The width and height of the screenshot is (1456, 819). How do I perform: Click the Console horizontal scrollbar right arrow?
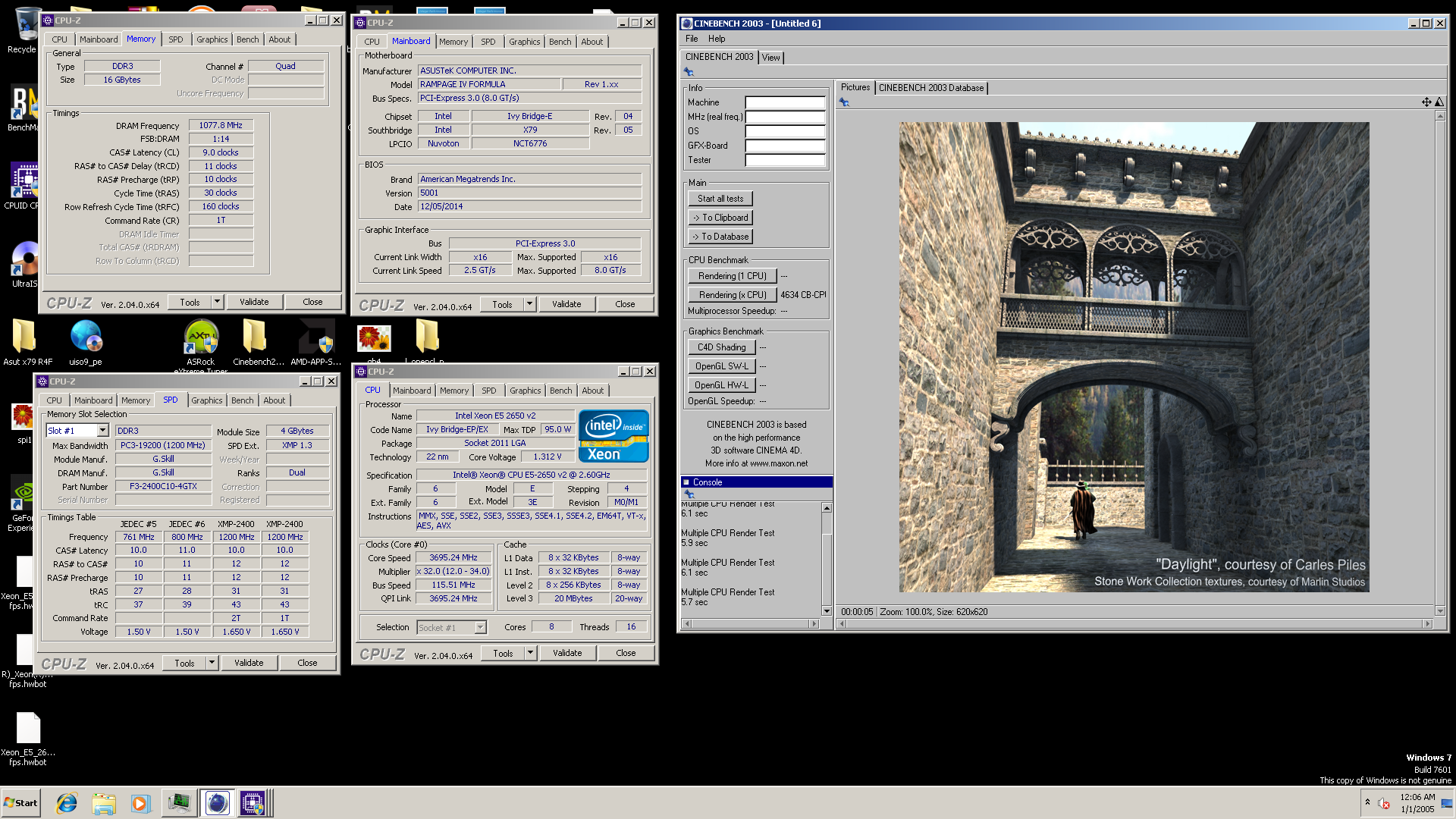(x=814, y=624)
